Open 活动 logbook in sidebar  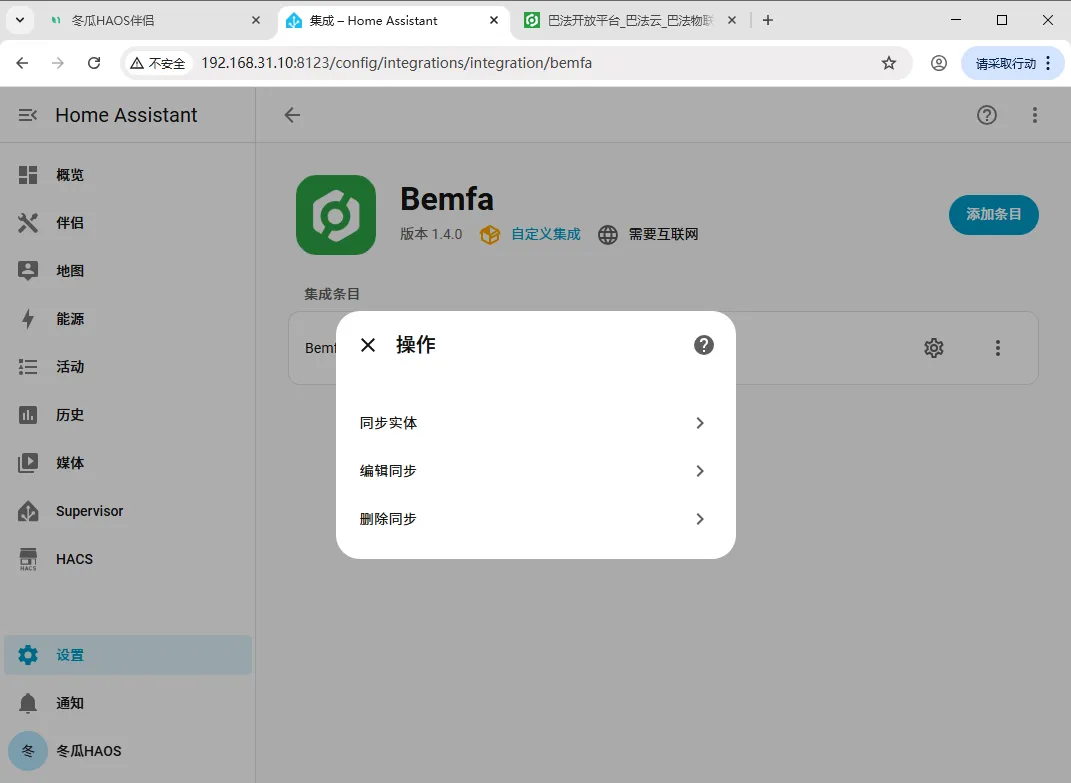pyautogui.click(x=128, y=367)
